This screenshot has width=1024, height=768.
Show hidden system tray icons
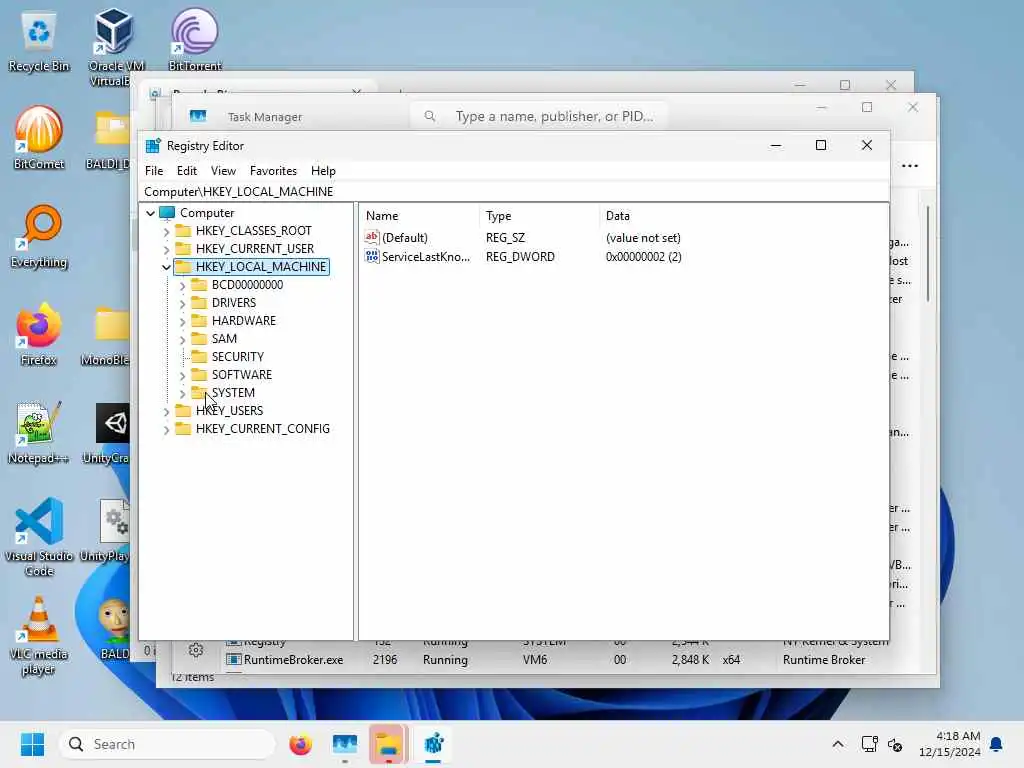click(x=838, y=744)
